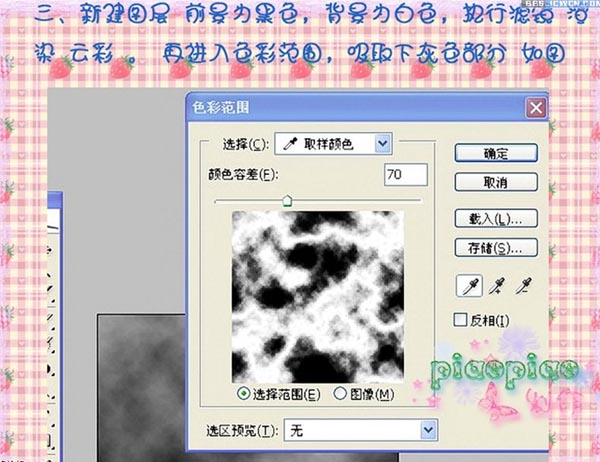Viewport: 600px width, 462px height.
Task: Click the empty gray workspace left of the dialog
Action: [x=120, y=200]
